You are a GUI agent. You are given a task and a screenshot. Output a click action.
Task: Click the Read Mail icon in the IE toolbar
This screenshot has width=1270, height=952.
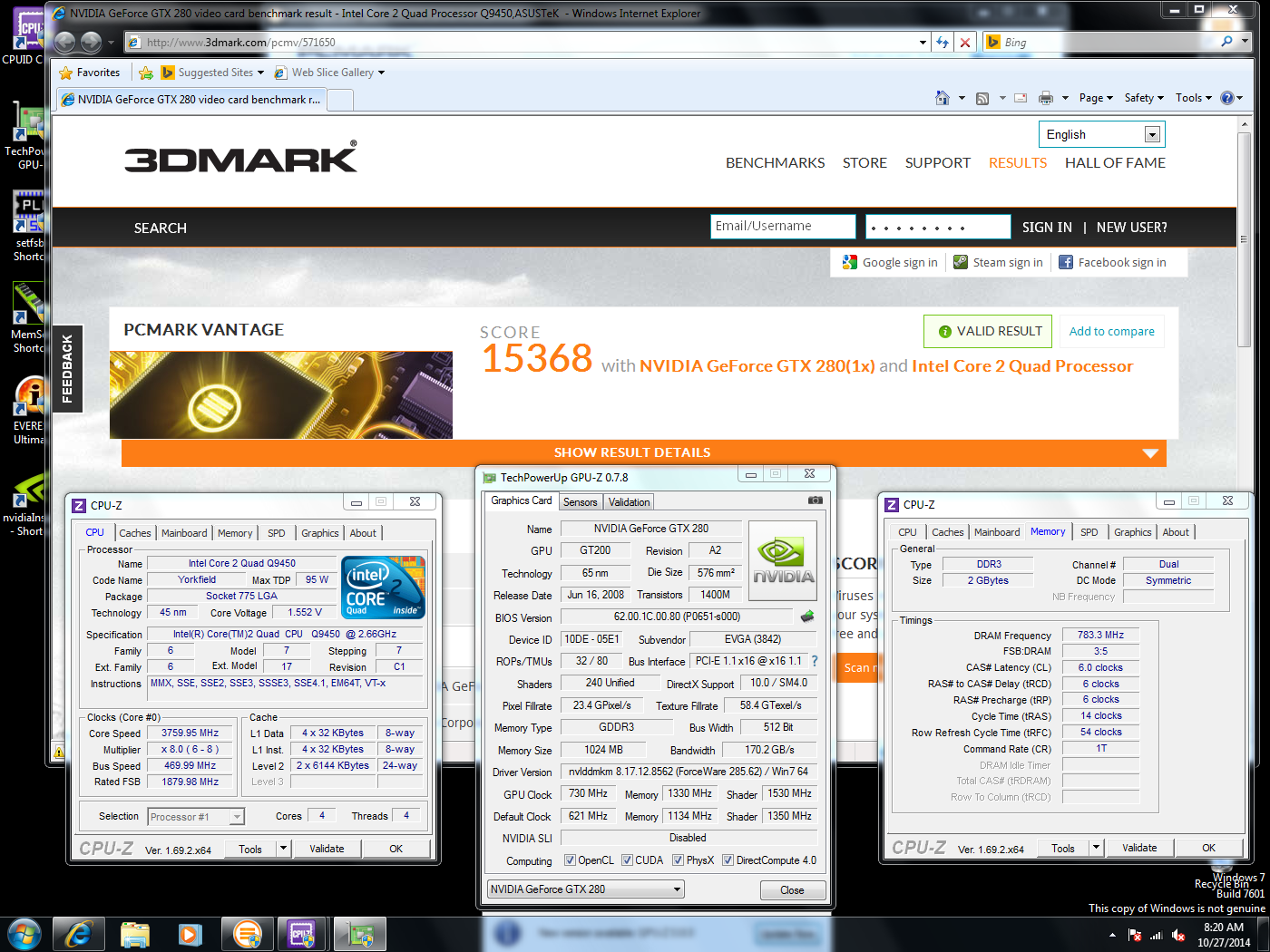(1021, 98)
